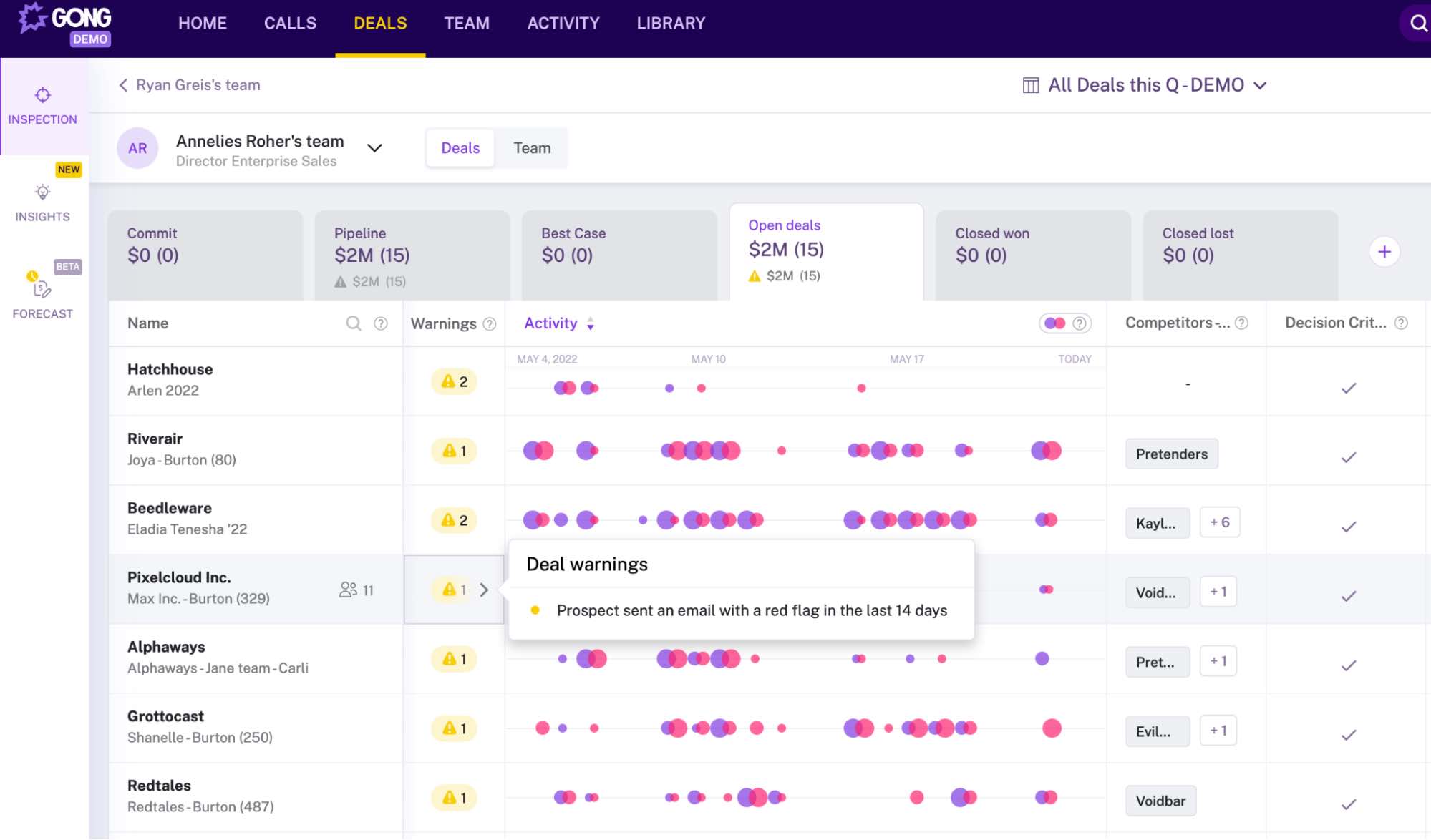The height and width of the screenshot is (840, 1431).
Task: Click the Inspection panel icon
Action: [43, 94]
